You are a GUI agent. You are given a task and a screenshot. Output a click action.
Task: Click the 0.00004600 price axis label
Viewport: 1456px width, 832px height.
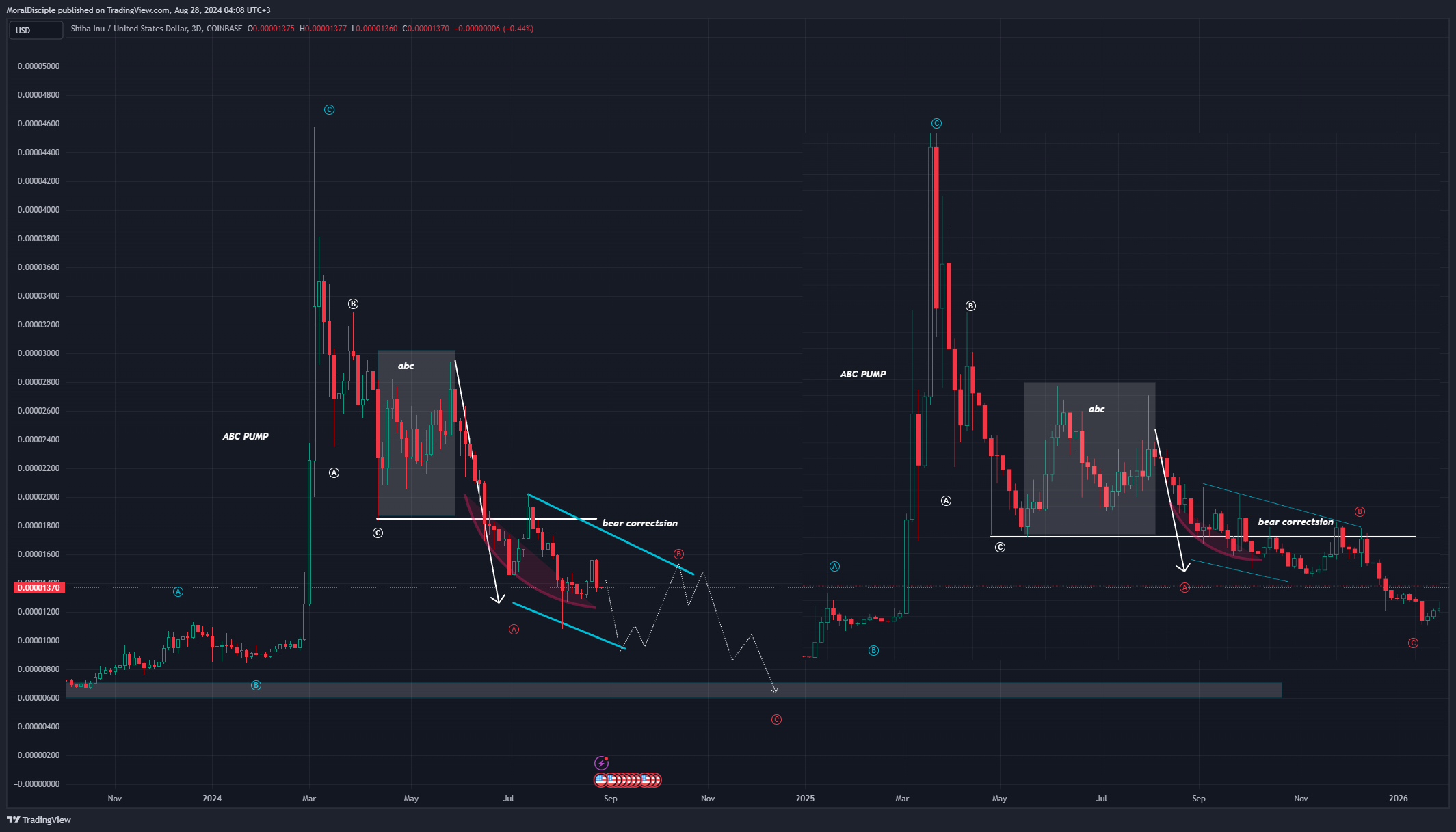pyautogui.click(x=38, y=124)
